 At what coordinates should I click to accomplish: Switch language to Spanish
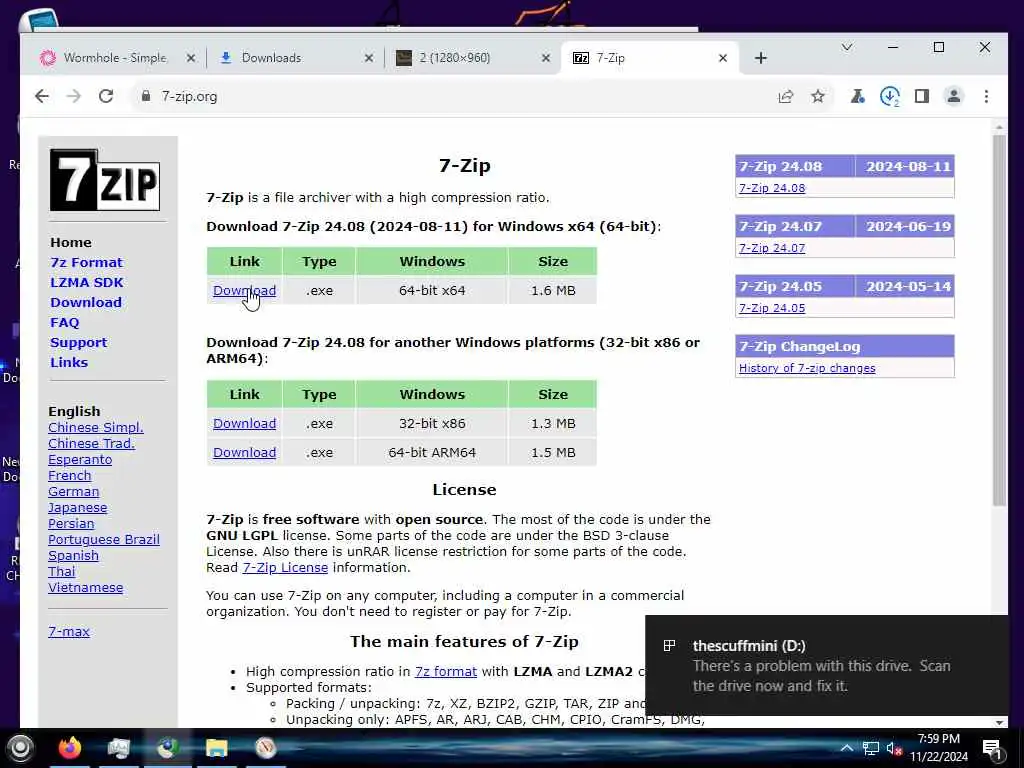click(x=73, y=556)
